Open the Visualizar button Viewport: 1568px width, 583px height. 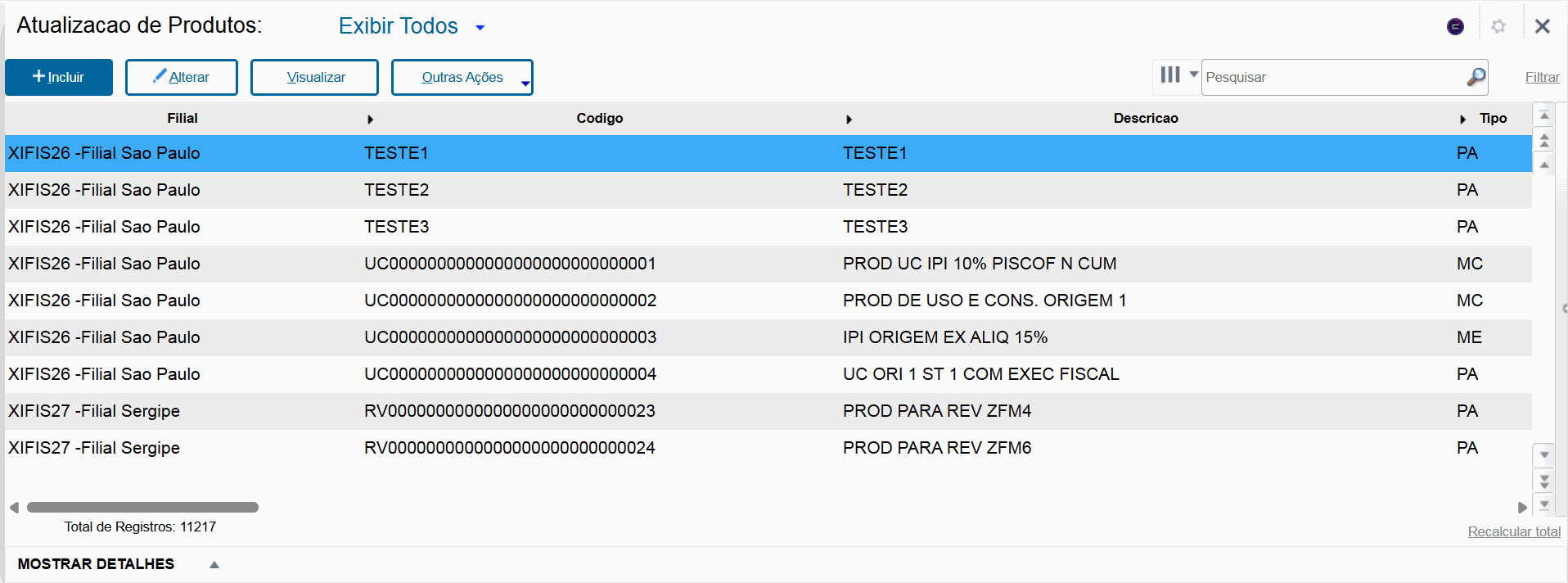click(315, 77)
